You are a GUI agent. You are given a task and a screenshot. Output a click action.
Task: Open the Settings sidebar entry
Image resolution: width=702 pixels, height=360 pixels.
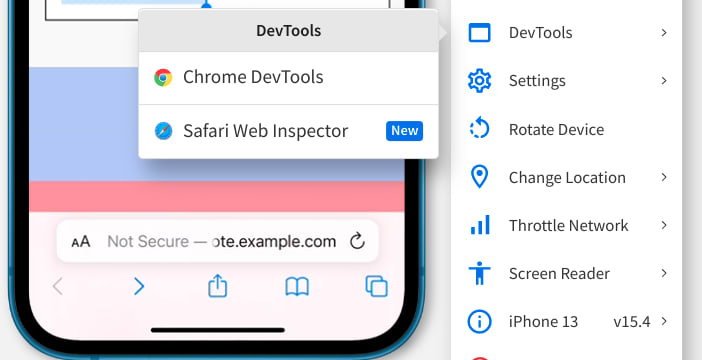coord(566,81)
